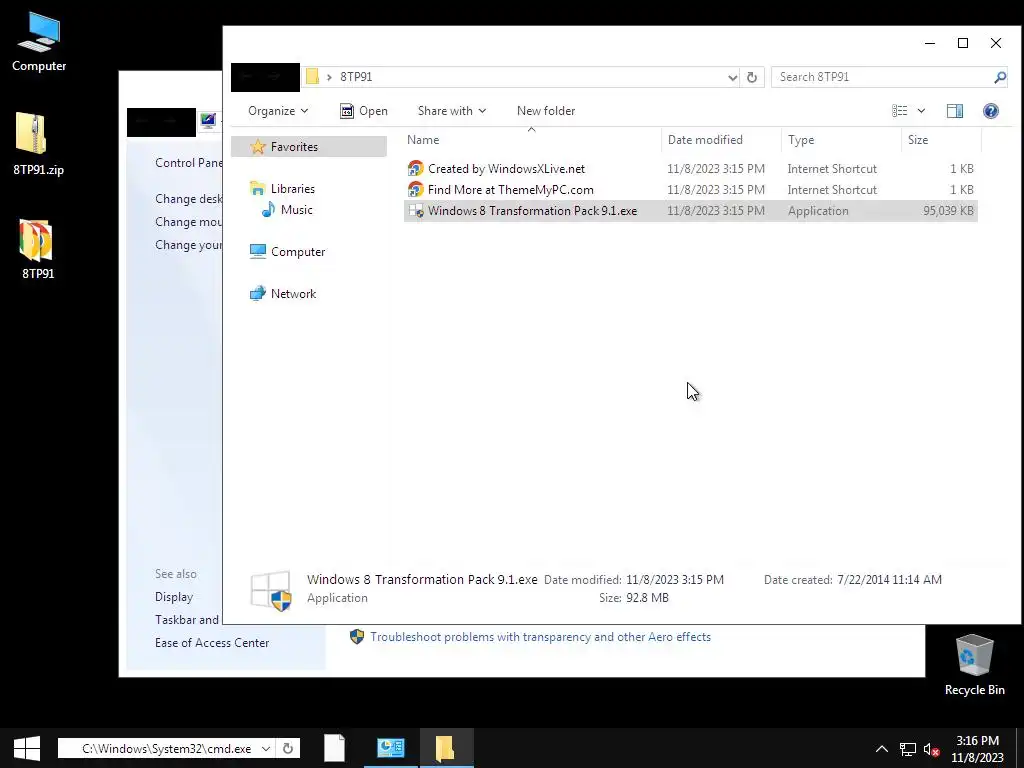Open the taskbar clock and date
Screen dimensions: 1024x768
click(x=977, y=749)
